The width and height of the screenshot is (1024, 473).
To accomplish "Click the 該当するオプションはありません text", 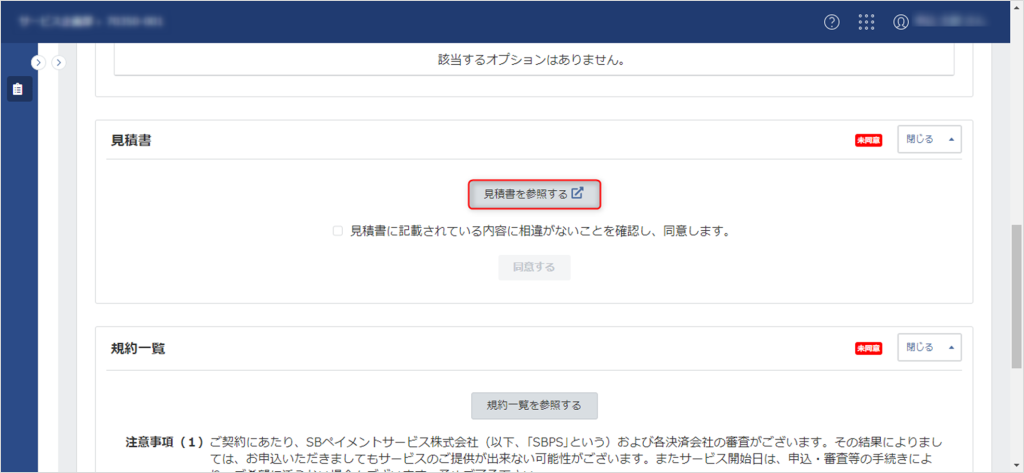I will click(534, 61).
